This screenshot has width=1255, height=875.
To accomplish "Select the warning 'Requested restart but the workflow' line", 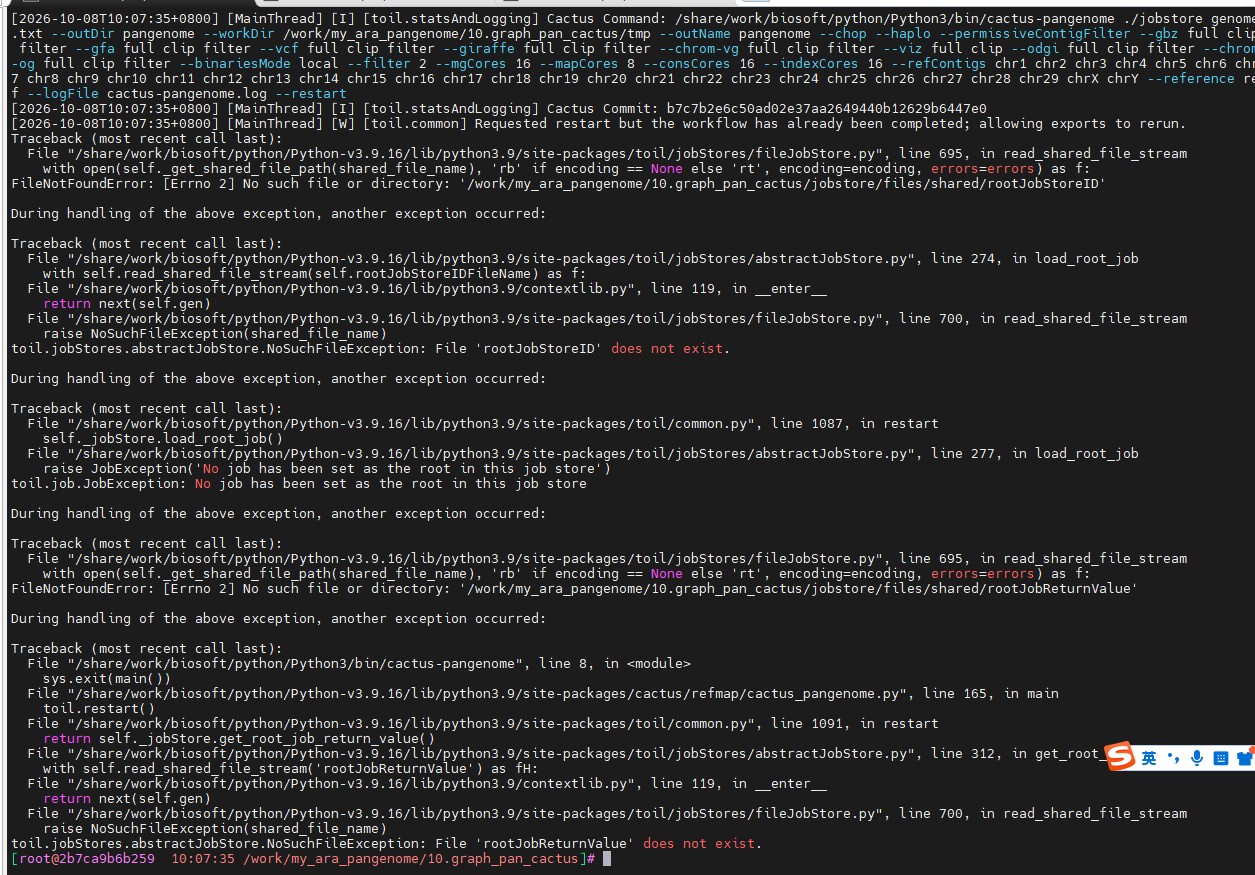I will point(598,124).
